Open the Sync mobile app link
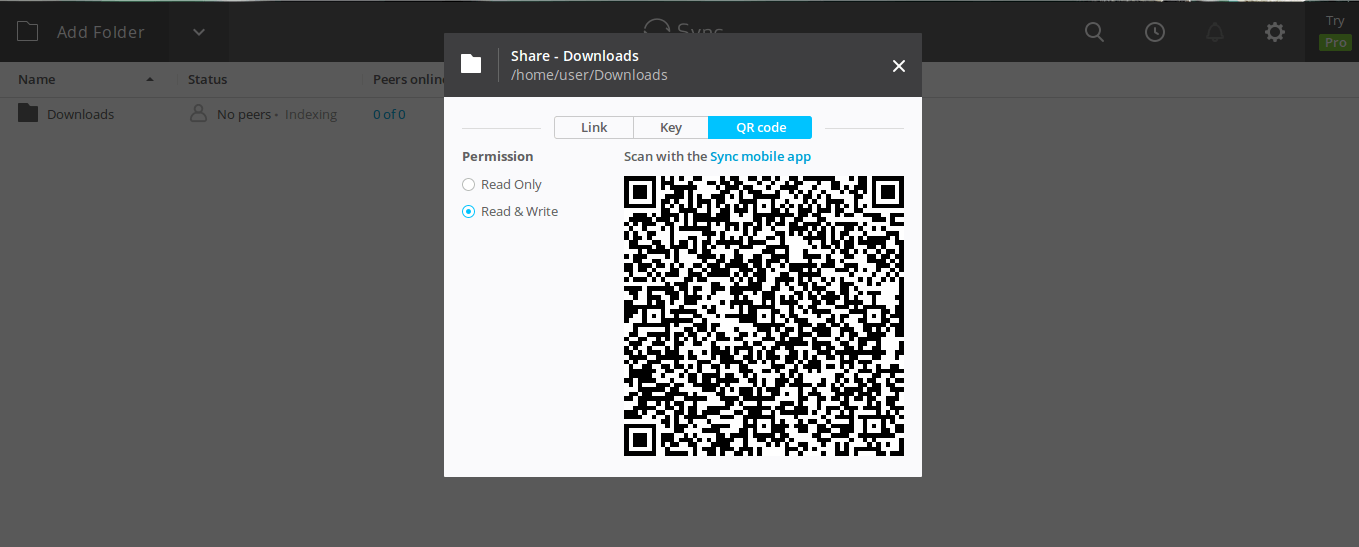 coord(760,156)
